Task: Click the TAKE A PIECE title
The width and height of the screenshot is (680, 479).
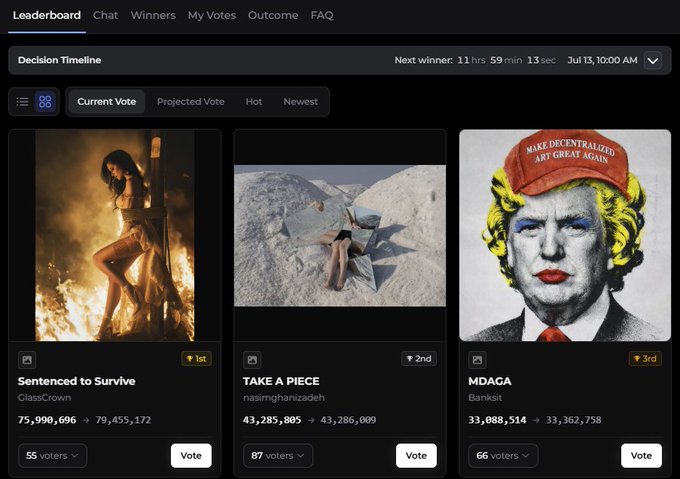Action: (x=281, y=381)
